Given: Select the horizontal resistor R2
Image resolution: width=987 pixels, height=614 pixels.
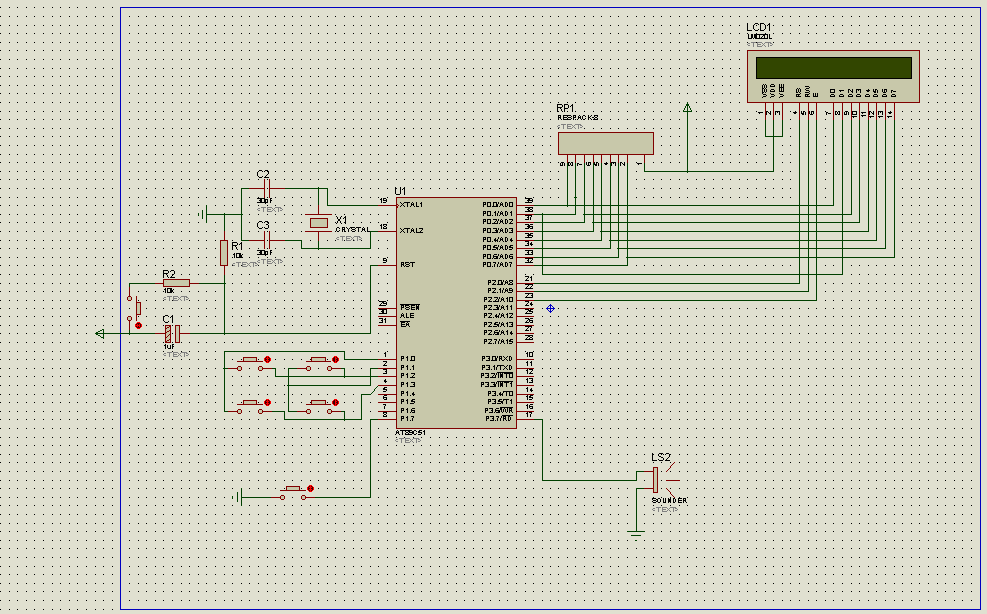Looking at the screenshot, I should click(176, 283).
